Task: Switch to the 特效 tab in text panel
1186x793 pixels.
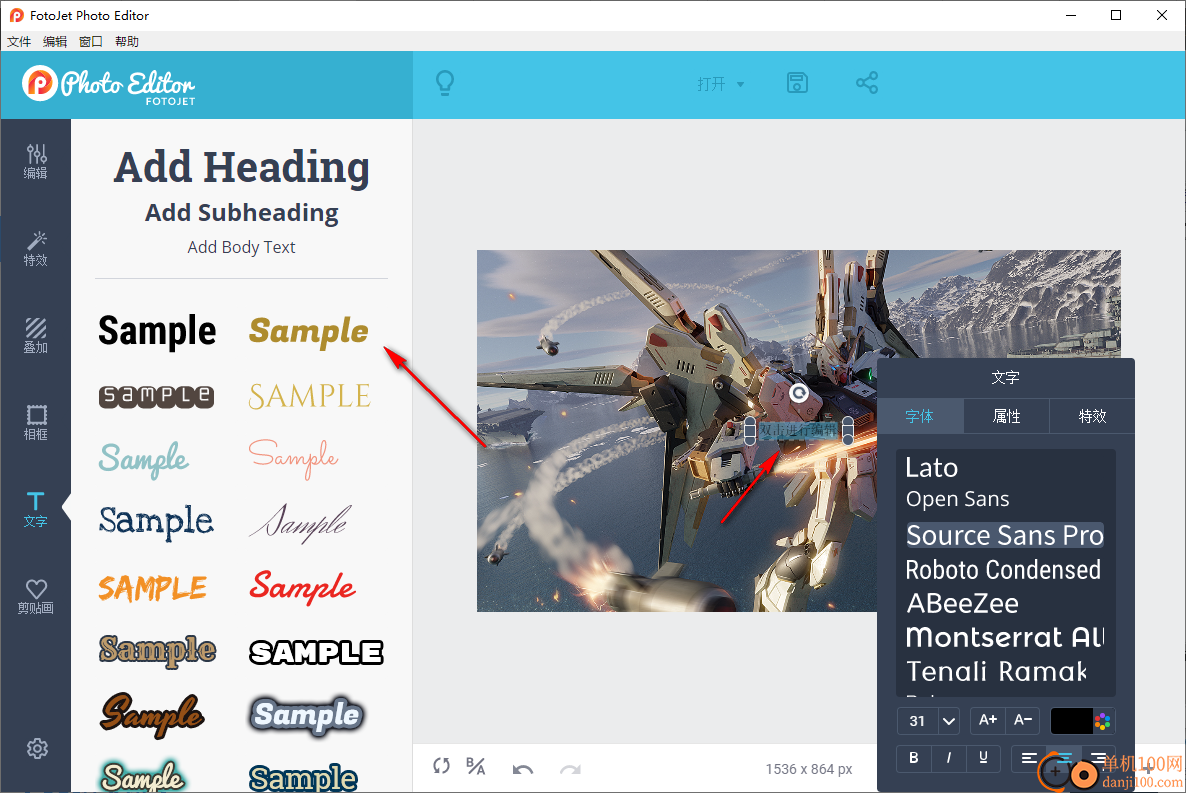Action: click(x=1092, y=416)
